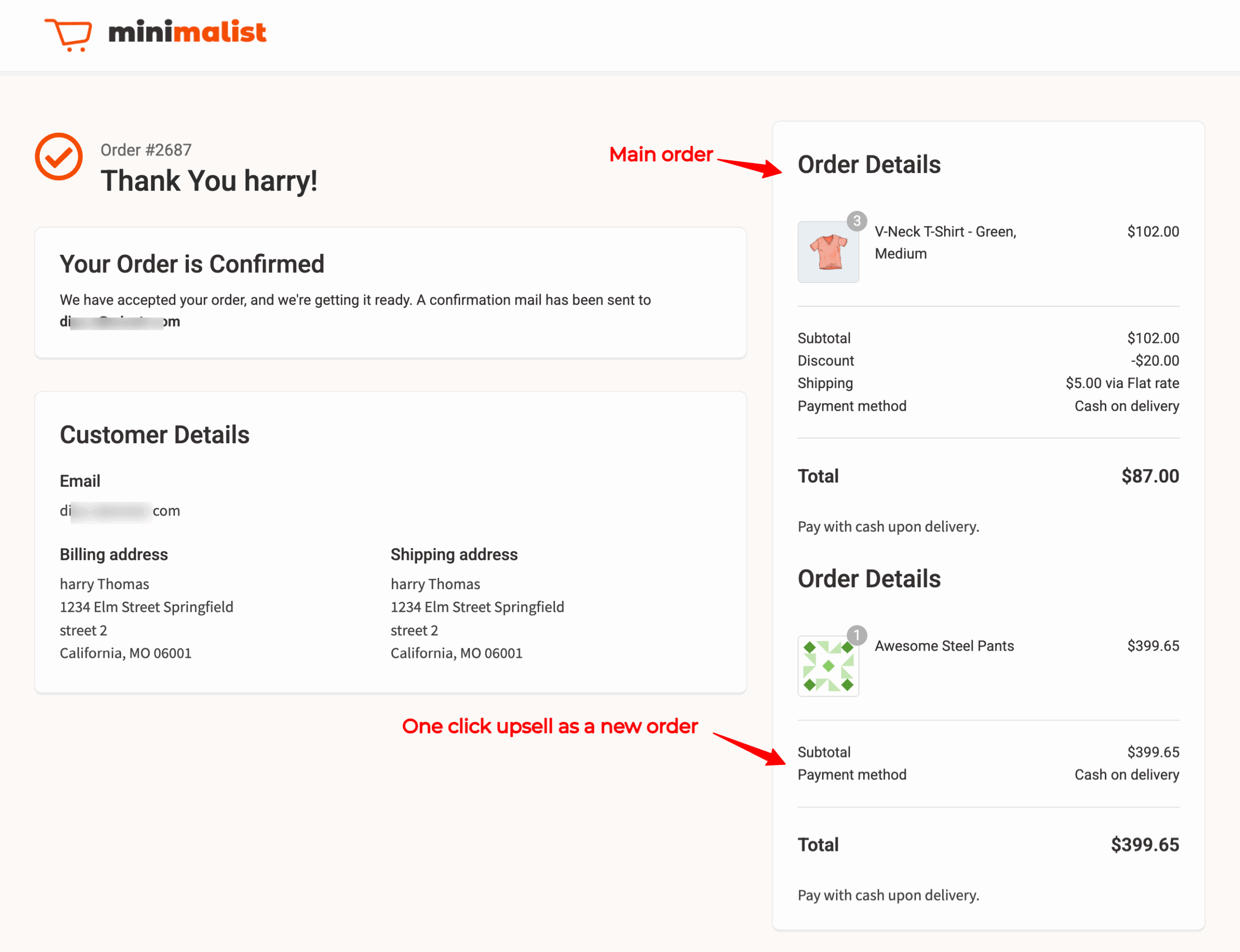Click the $5.00 via Flat rate shipping text
Viewport: 1240px width, 952px height.
point(1122,383)
